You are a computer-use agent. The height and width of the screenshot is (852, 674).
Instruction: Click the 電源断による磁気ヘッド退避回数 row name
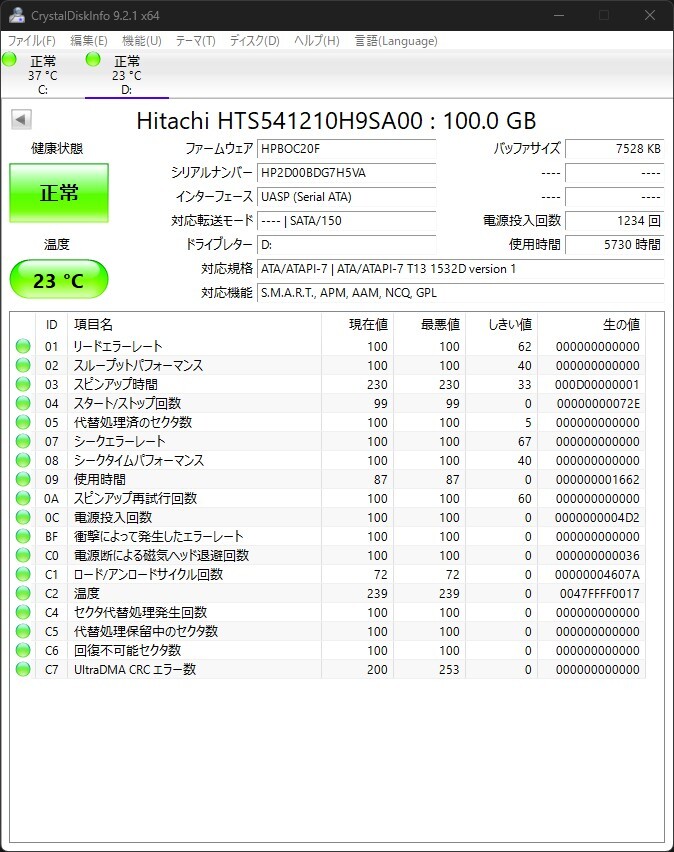161,555
